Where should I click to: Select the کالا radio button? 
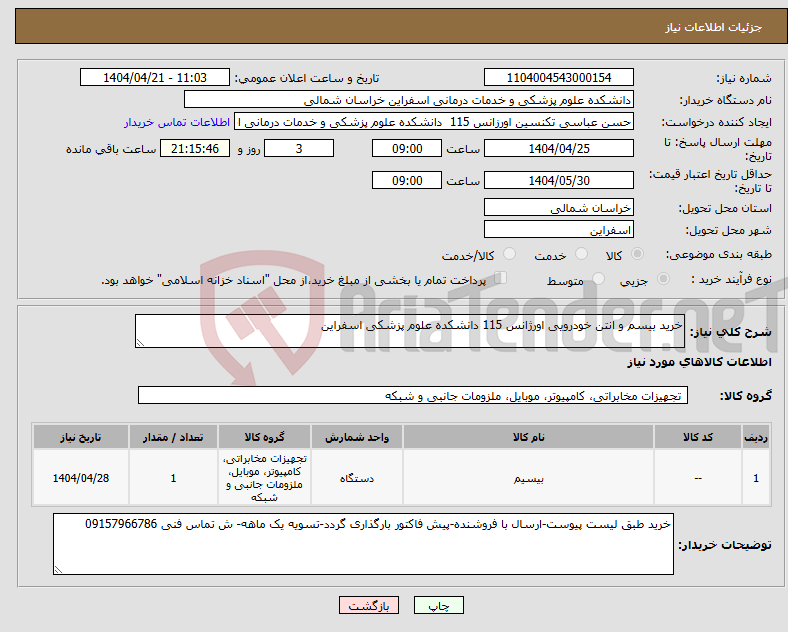pyautogui.click(x=637, y=254)
